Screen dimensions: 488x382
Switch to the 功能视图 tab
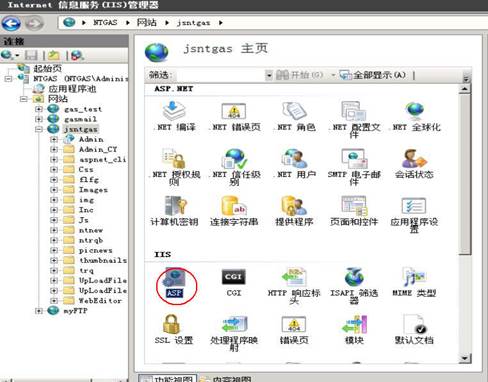(x=168, y=378)
